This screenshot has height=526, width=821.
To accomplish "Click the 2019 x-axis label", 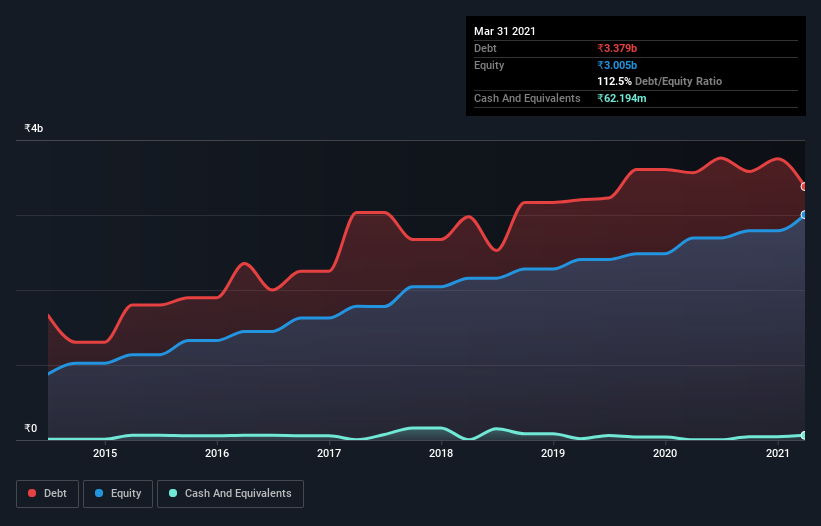I will tap(553, 453).
